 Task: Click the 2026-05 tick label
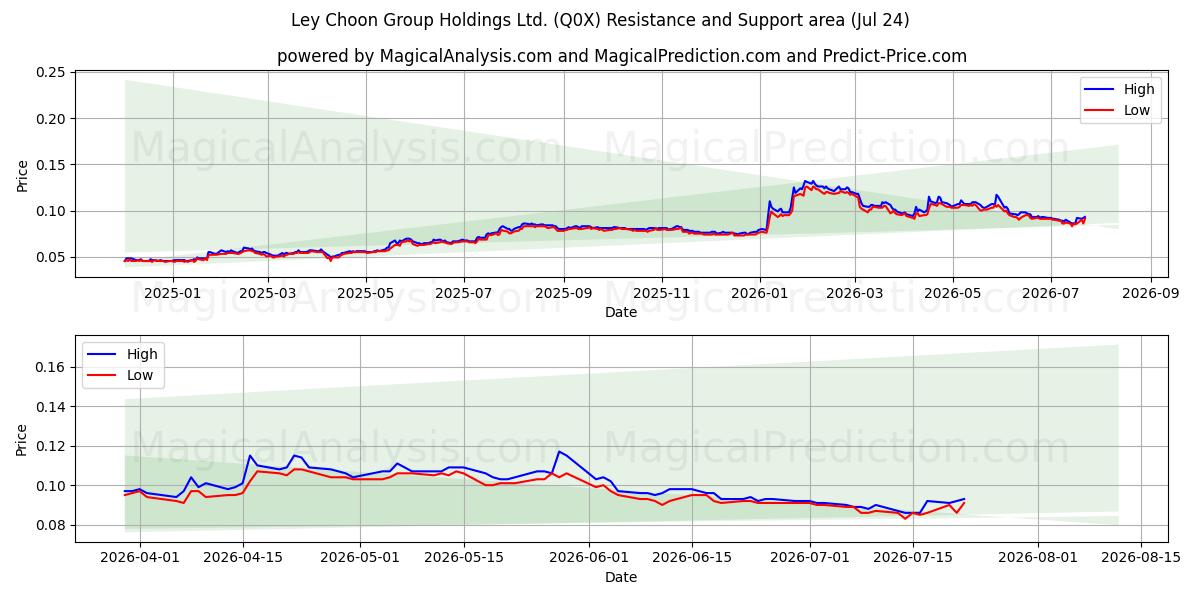[953, 293]
